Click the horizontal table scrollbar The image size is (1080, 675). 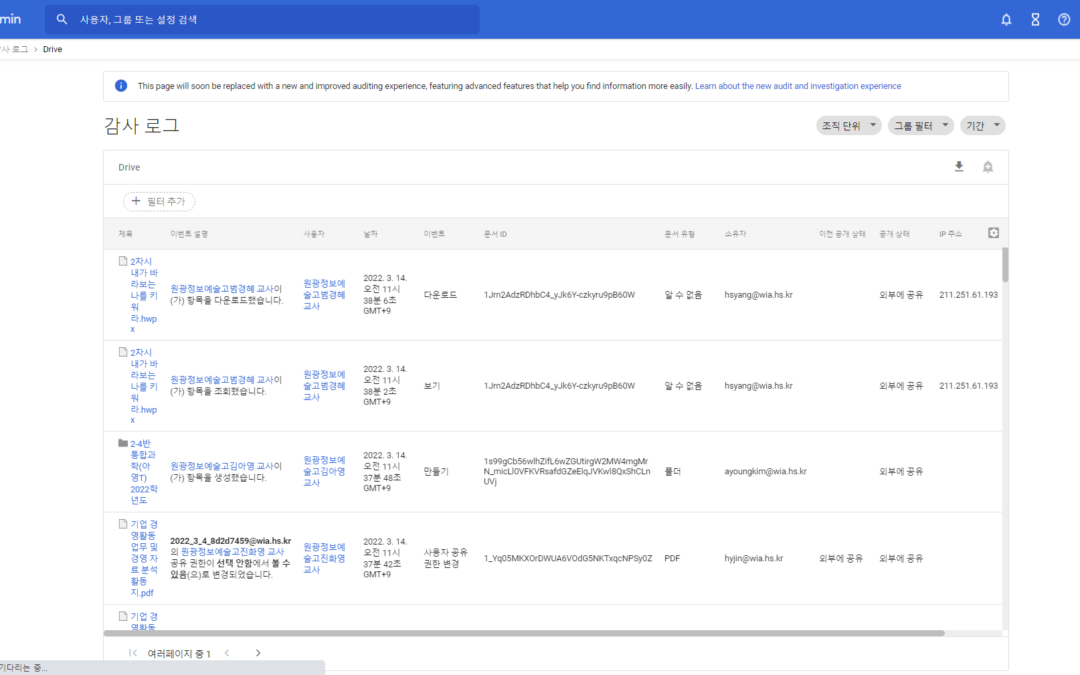click(523, 632)
